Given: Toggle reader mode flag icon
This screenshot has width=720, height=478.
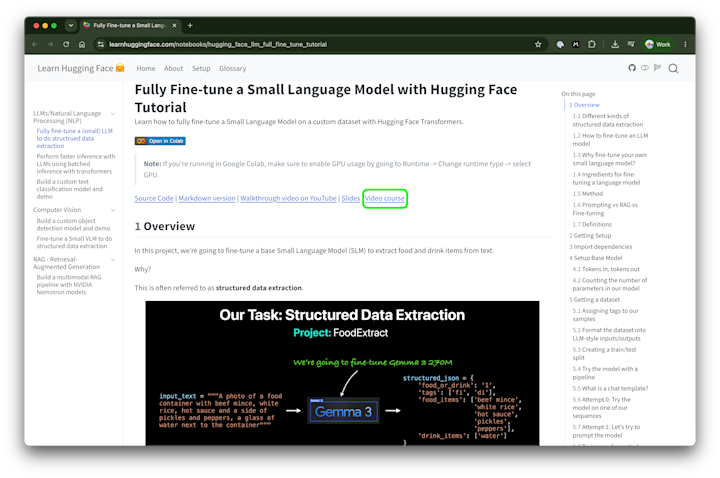Looking at the screenshot, I should [x=658, y=68].
